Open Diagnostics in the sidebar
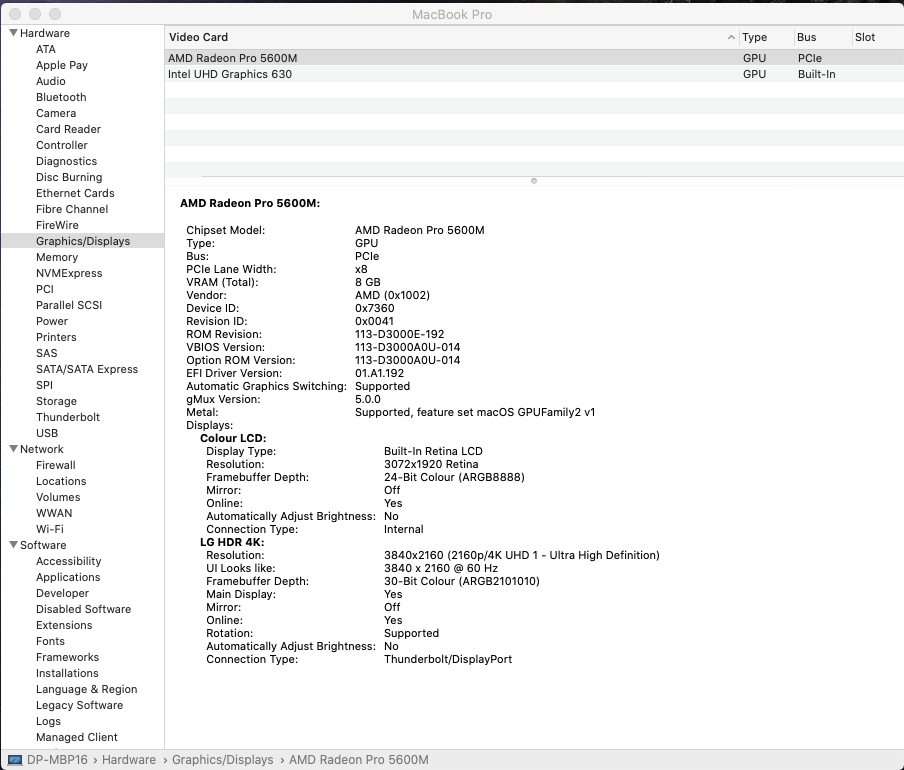The width and height of the screenshot is (904, 770). coord(66,161)
